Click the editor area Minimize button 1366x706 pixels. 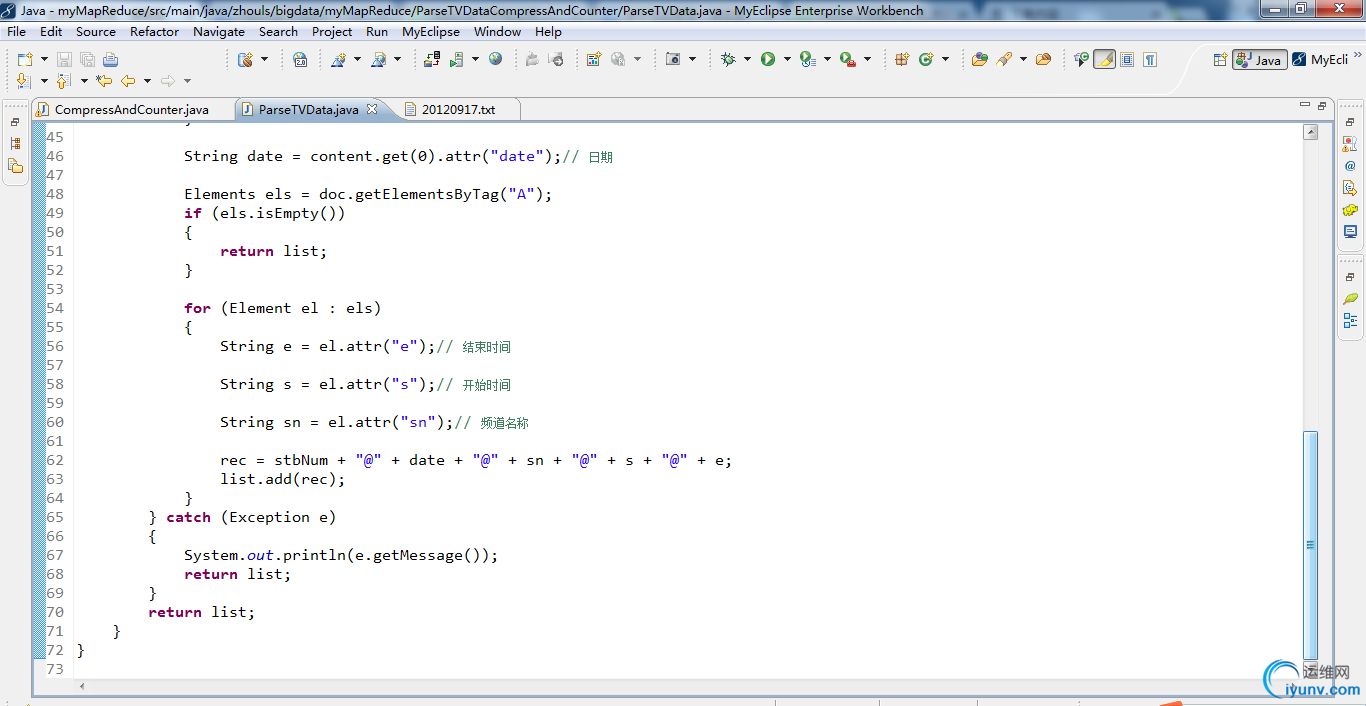click(1305, 104)
